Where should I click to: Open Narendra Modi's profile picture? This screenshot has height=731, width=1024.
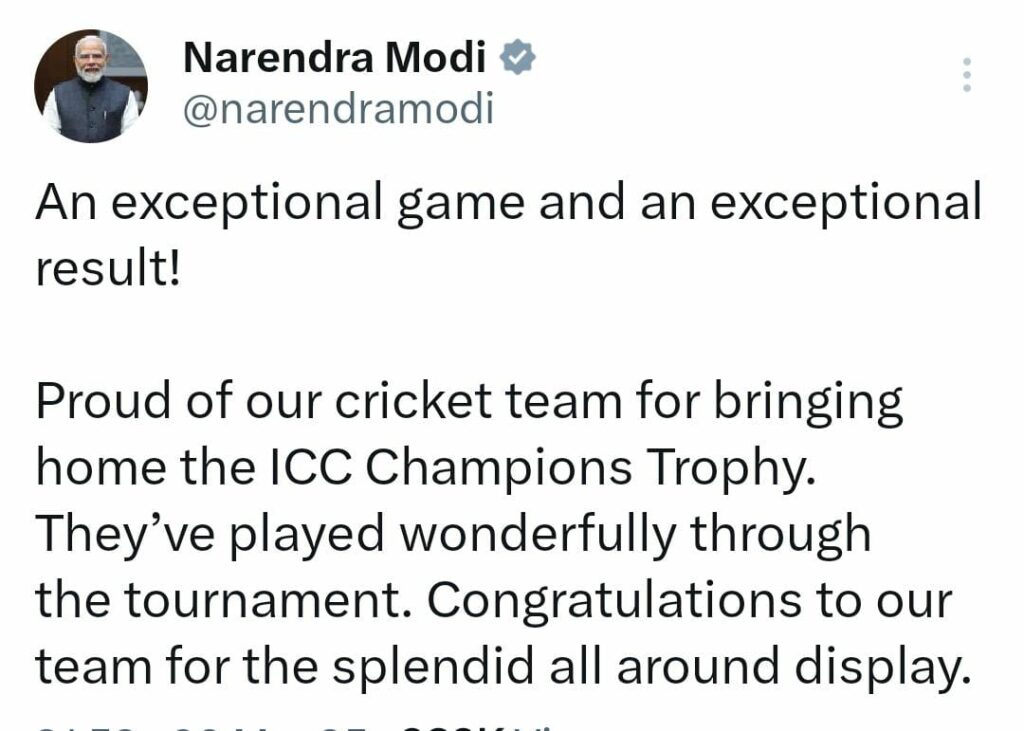91,86
